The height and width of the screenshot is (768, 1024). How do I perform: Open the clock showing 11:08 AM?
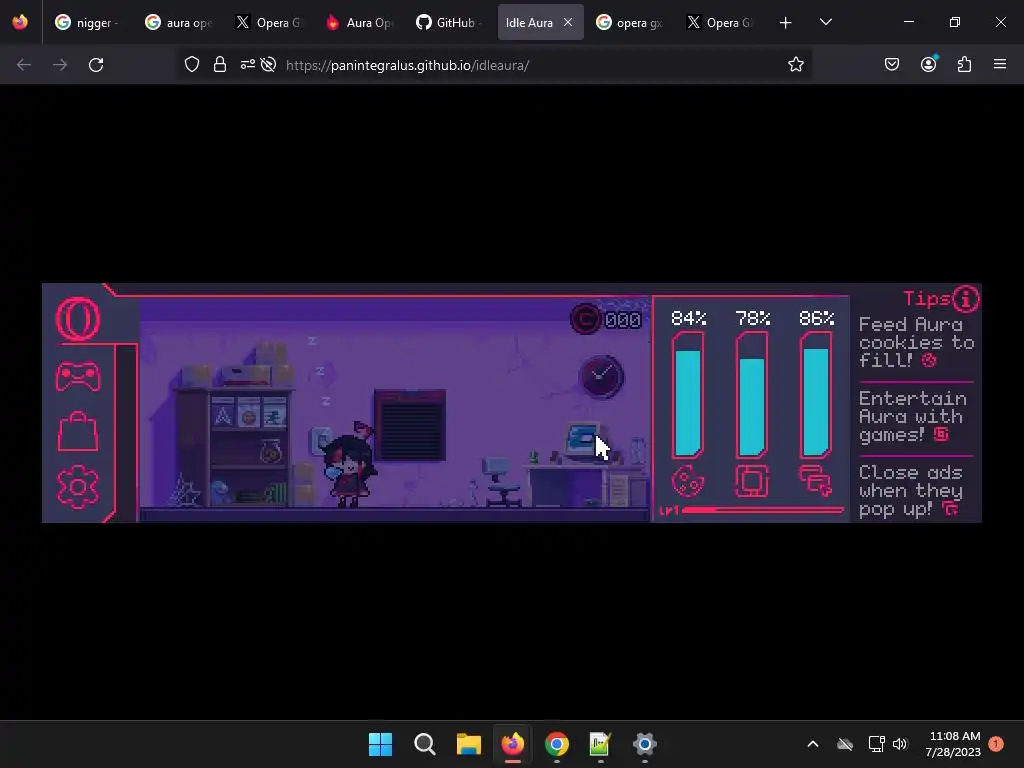point(953,744)
